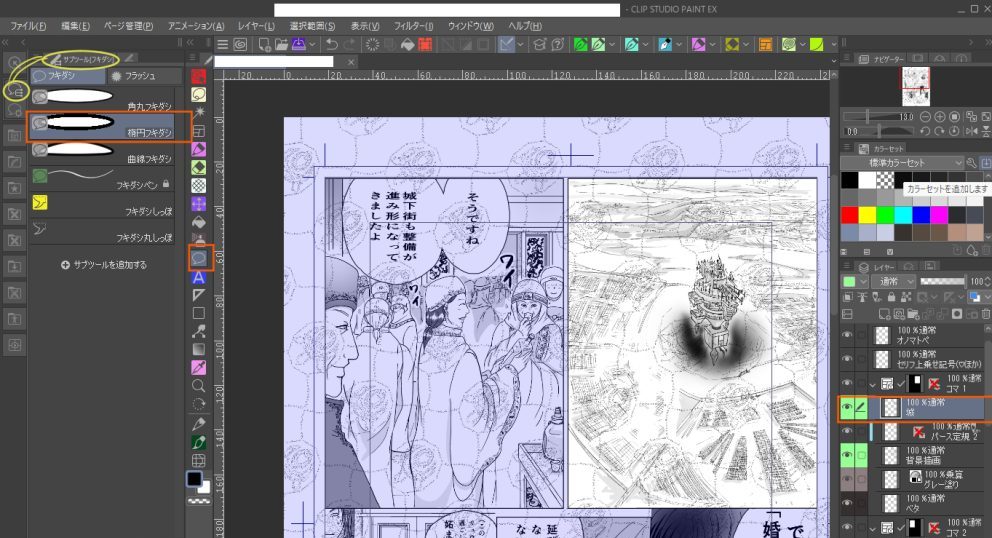992x538 pixels.
Task: Open the ファイル(F) menu
Action: [x=28, y=26]
